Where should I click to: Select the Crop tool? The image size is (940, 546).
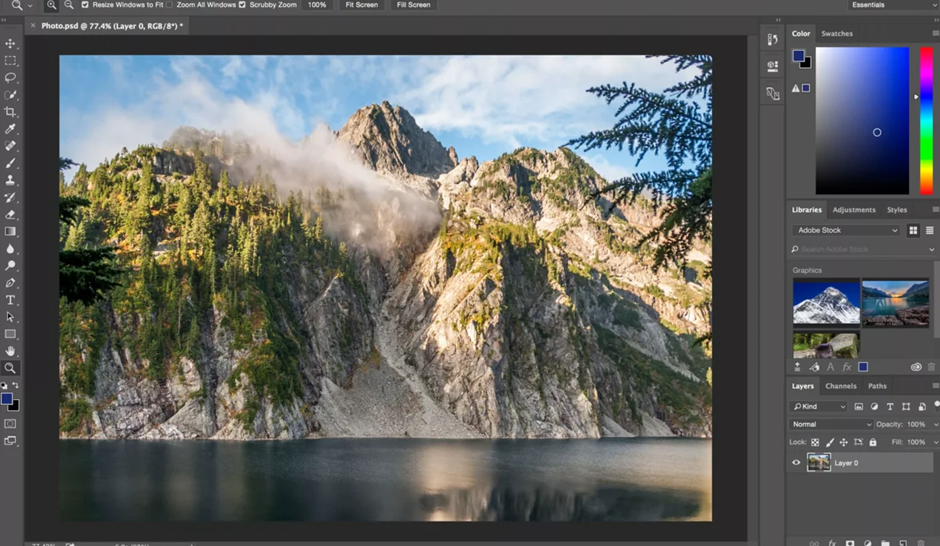(10, 112)
